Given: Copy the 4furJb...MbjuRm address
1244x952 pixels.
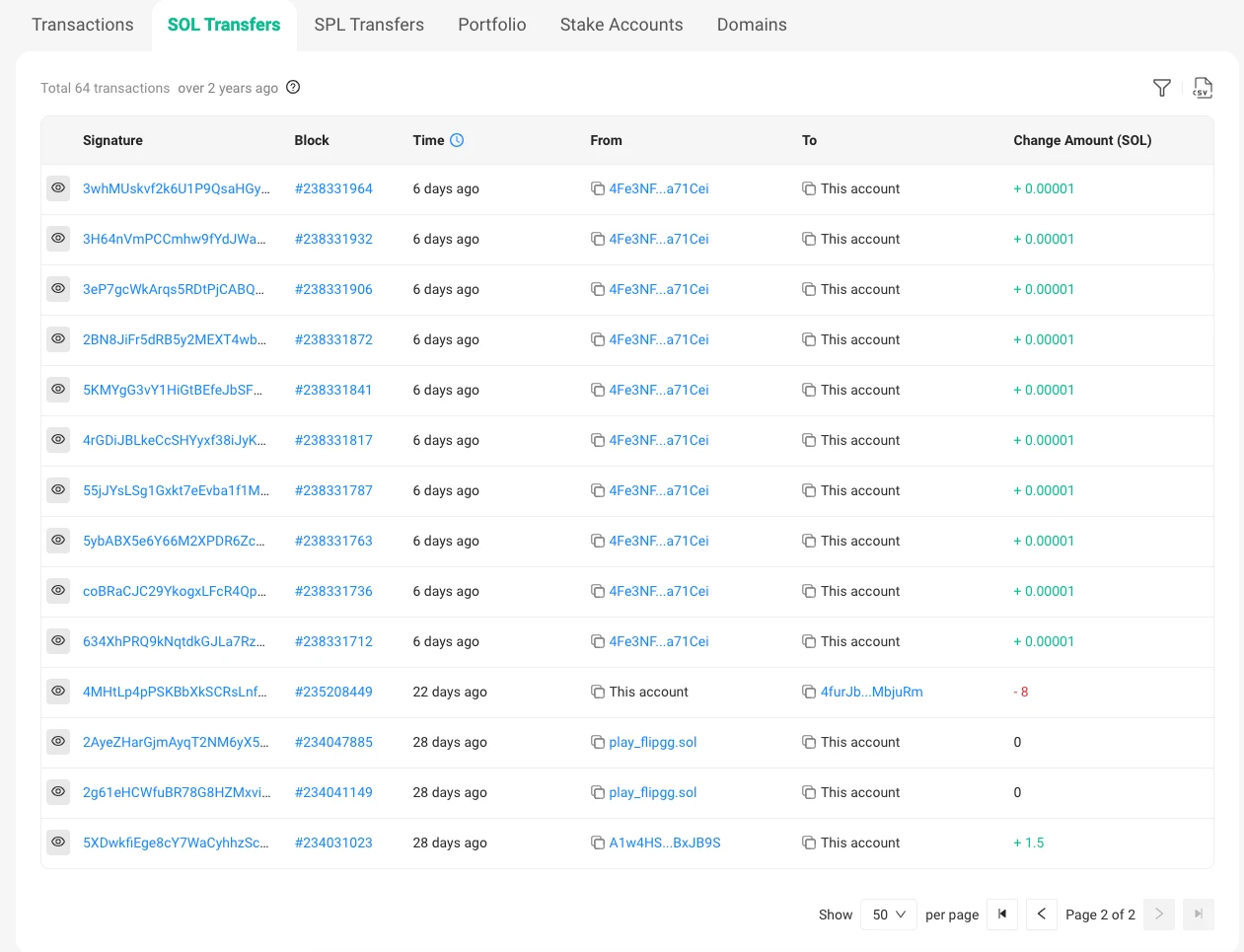Looking at the screenshot, I should pyautogui.click(x=809, y=692).
